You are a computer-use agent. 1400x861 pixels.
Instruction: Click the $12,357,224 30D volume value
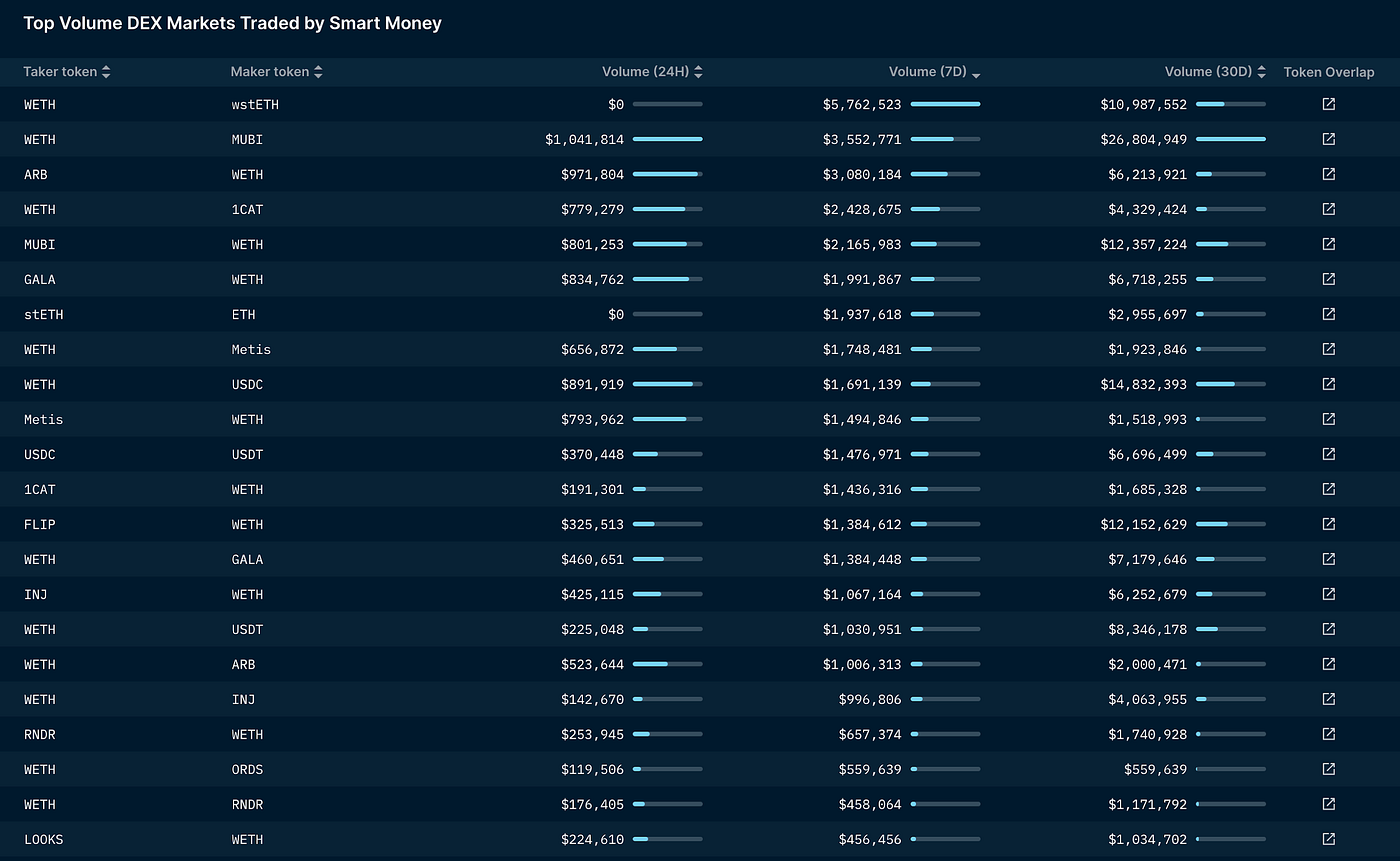tap(1144, 244)
